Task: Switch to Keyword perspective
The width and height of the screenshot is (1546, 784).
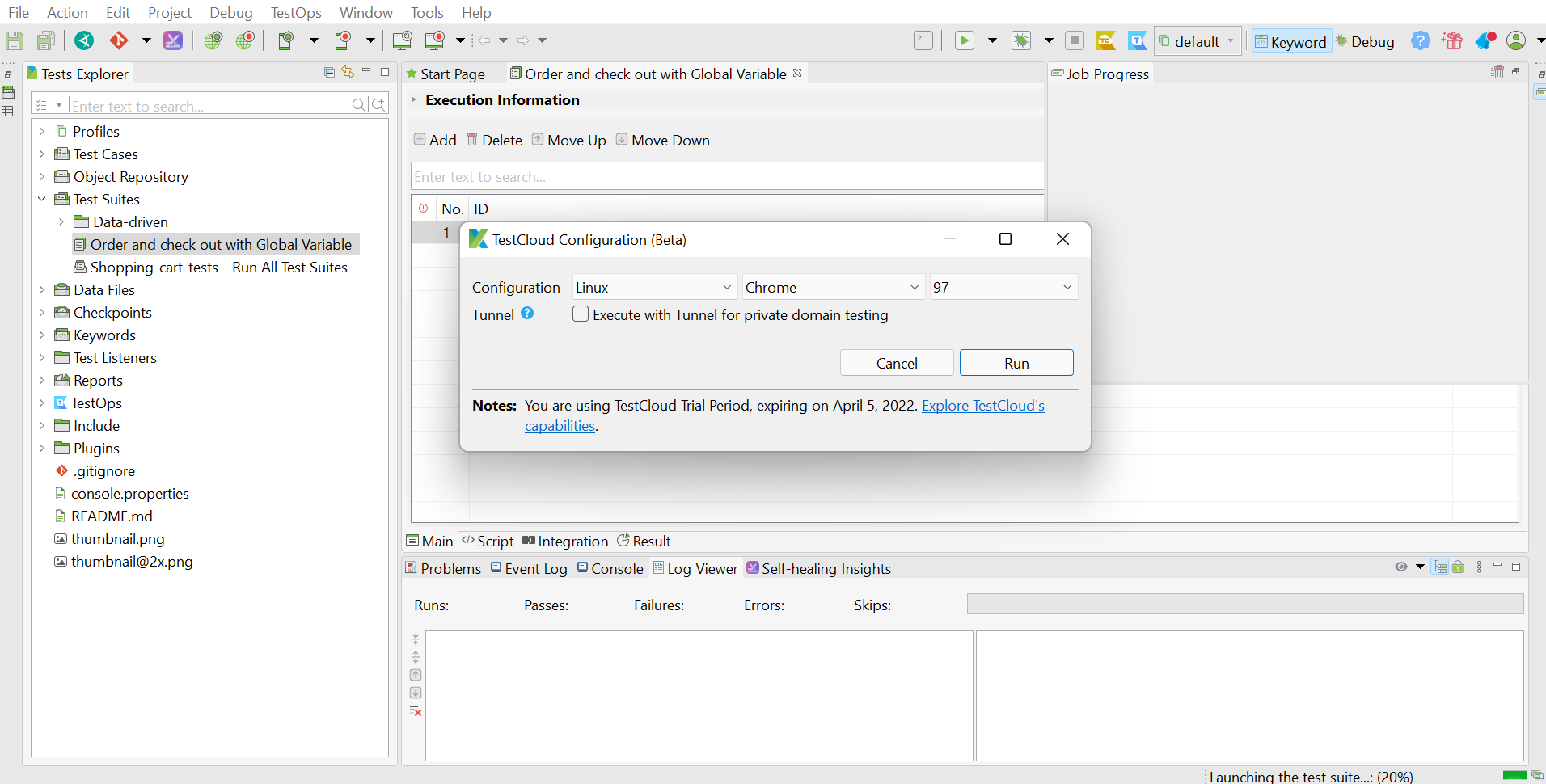Action: (1290, 41)
